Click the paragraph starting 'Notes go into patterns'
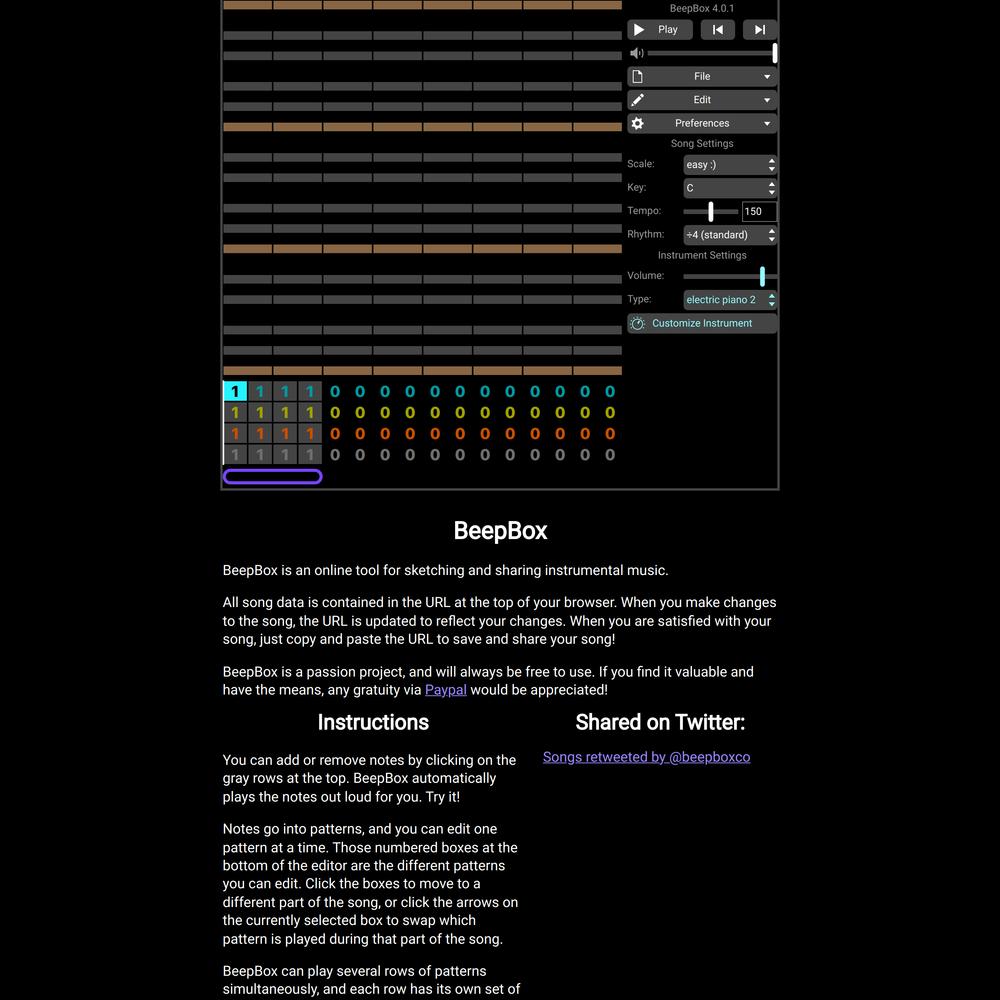This screenshot has width=1000, height=1000. (x=370, y=884)
